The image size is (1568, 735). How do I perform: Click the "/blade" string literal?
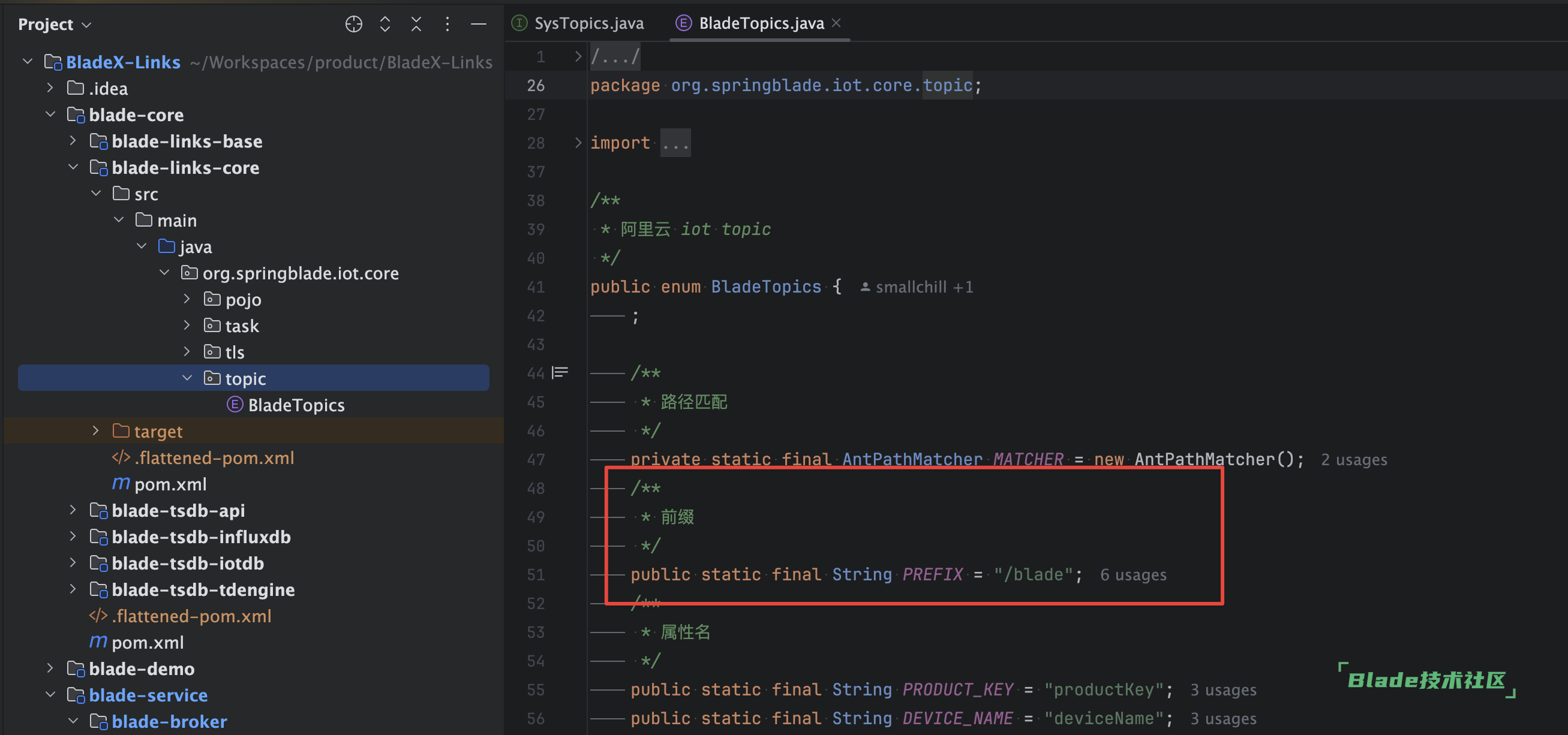click(1033, 574)
